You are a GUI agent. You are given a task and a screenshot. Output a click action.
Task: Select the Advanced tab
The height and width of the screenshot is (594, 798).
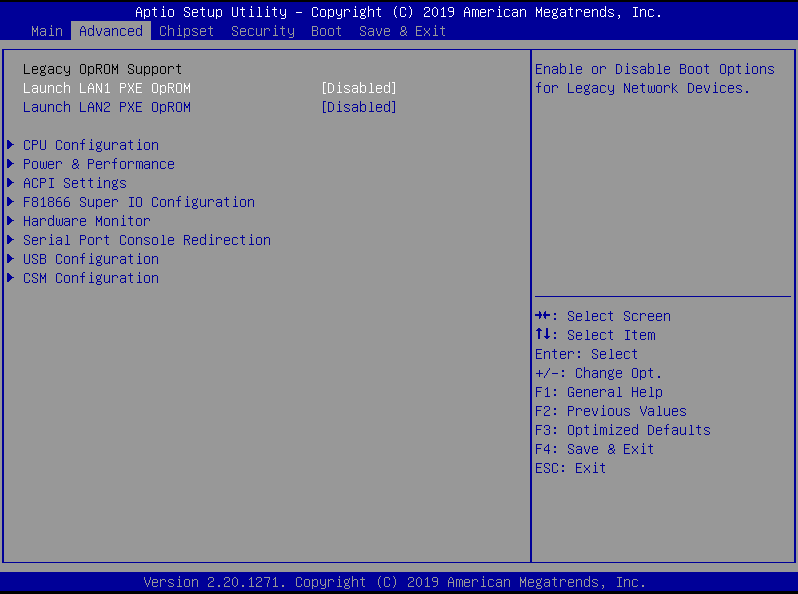pyautogui.click(x=110, y=31)
